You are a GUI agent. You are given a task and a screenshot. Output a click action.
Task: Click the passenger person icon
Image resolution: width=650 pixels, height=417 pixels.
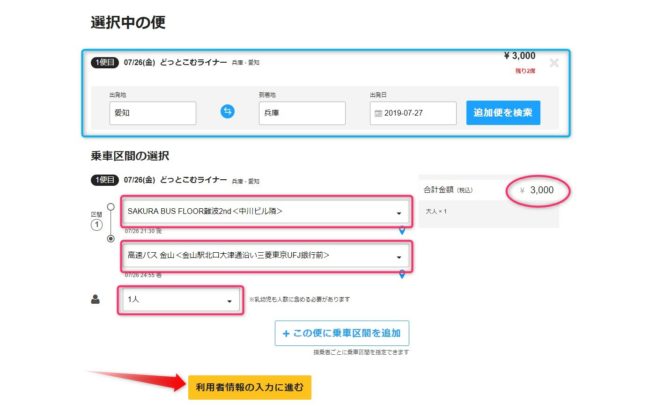(97, 299)
